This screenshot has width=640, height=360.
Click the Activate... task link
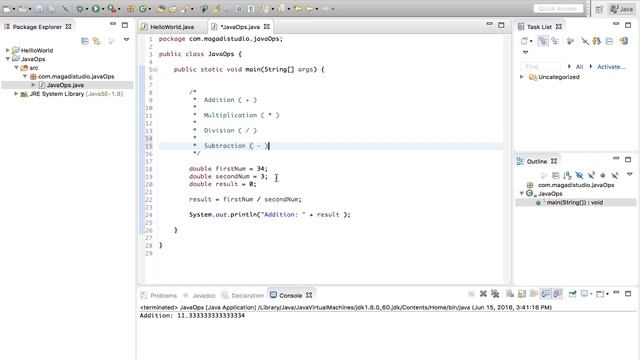[x=611, y=67]
